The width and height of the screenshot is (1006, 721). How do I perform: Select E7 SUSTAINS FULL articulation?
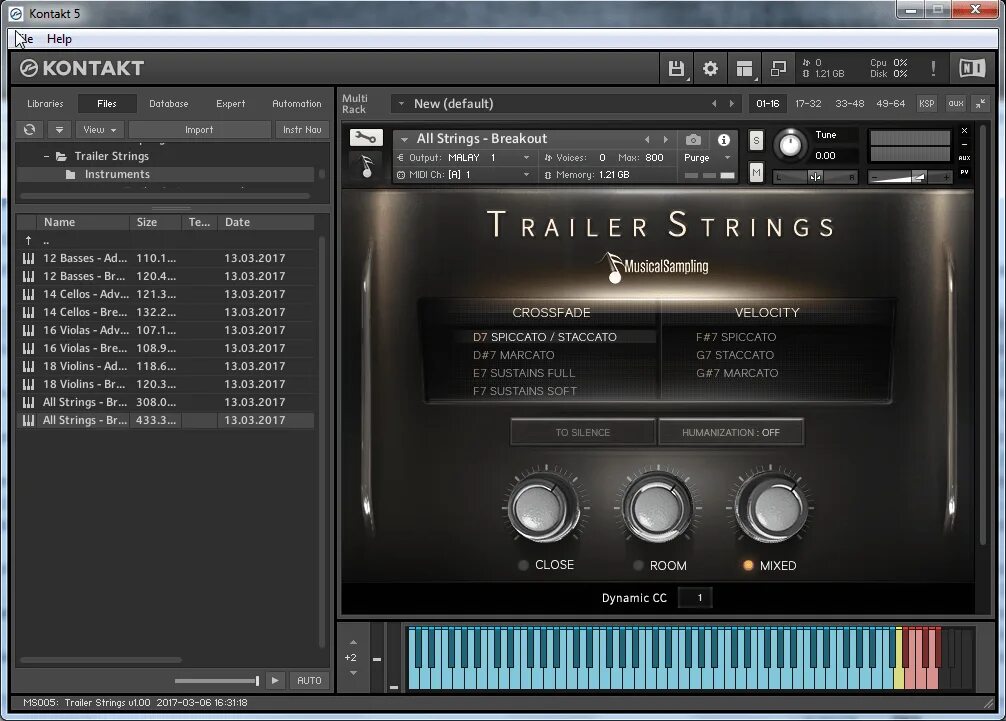(524, 373)
